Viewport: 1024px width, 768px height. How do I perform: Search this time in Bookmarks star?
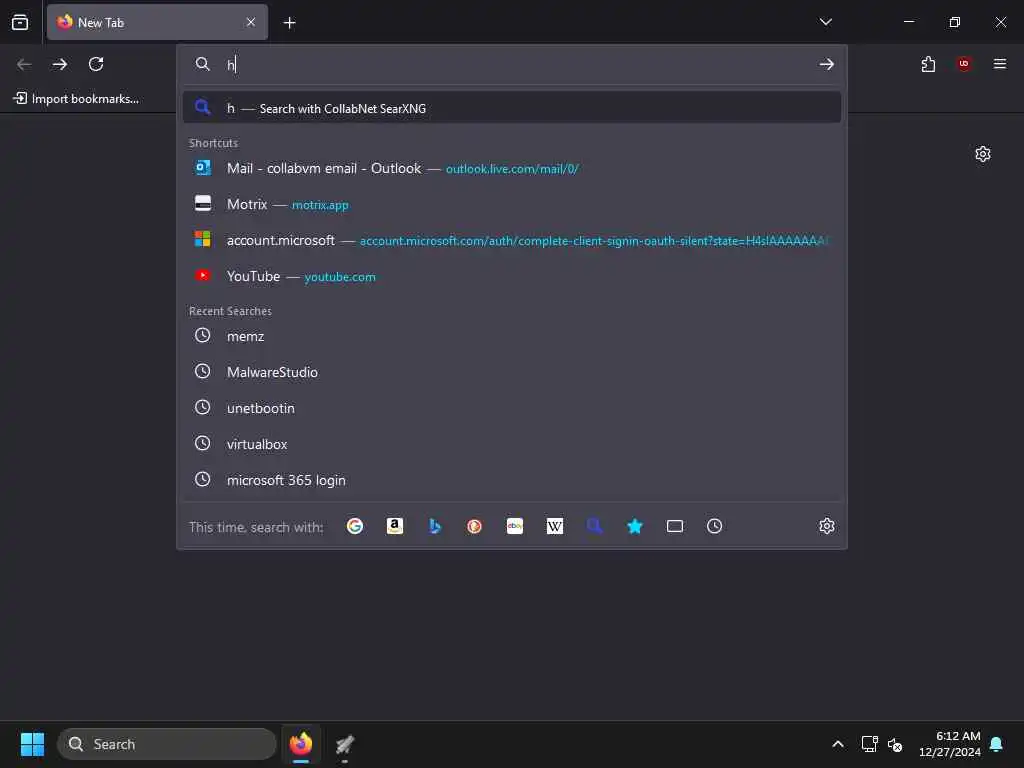(635, 526)
